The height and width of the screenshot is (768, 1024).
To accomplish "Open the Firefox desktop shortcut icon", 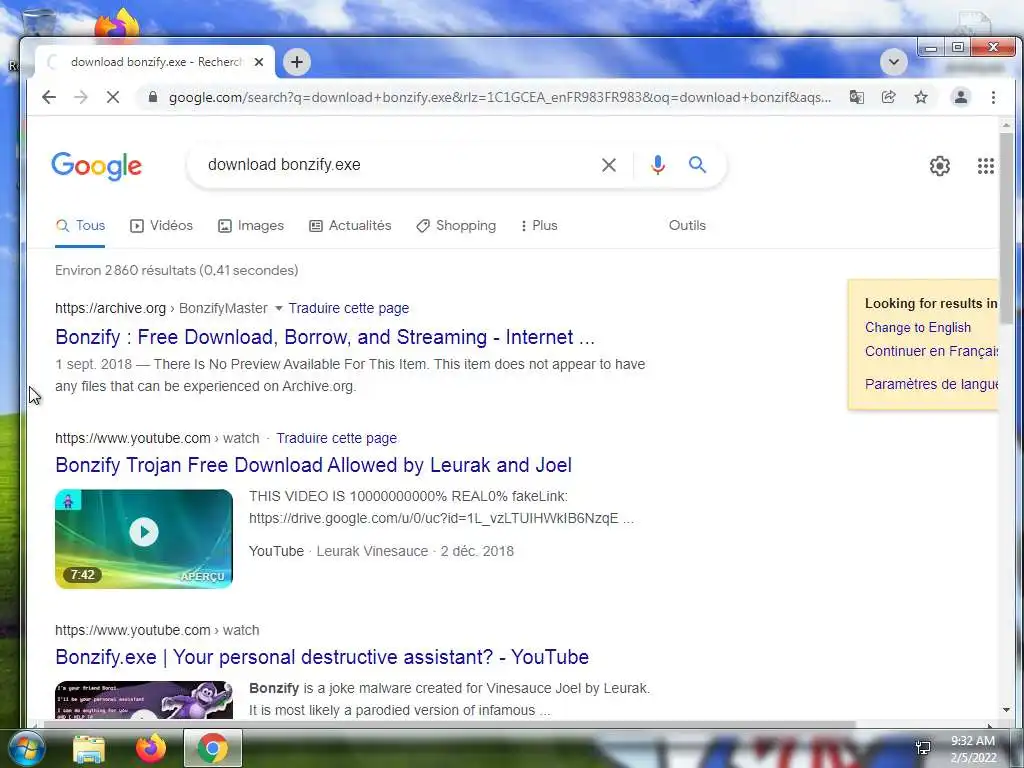I will click(118, 25).
